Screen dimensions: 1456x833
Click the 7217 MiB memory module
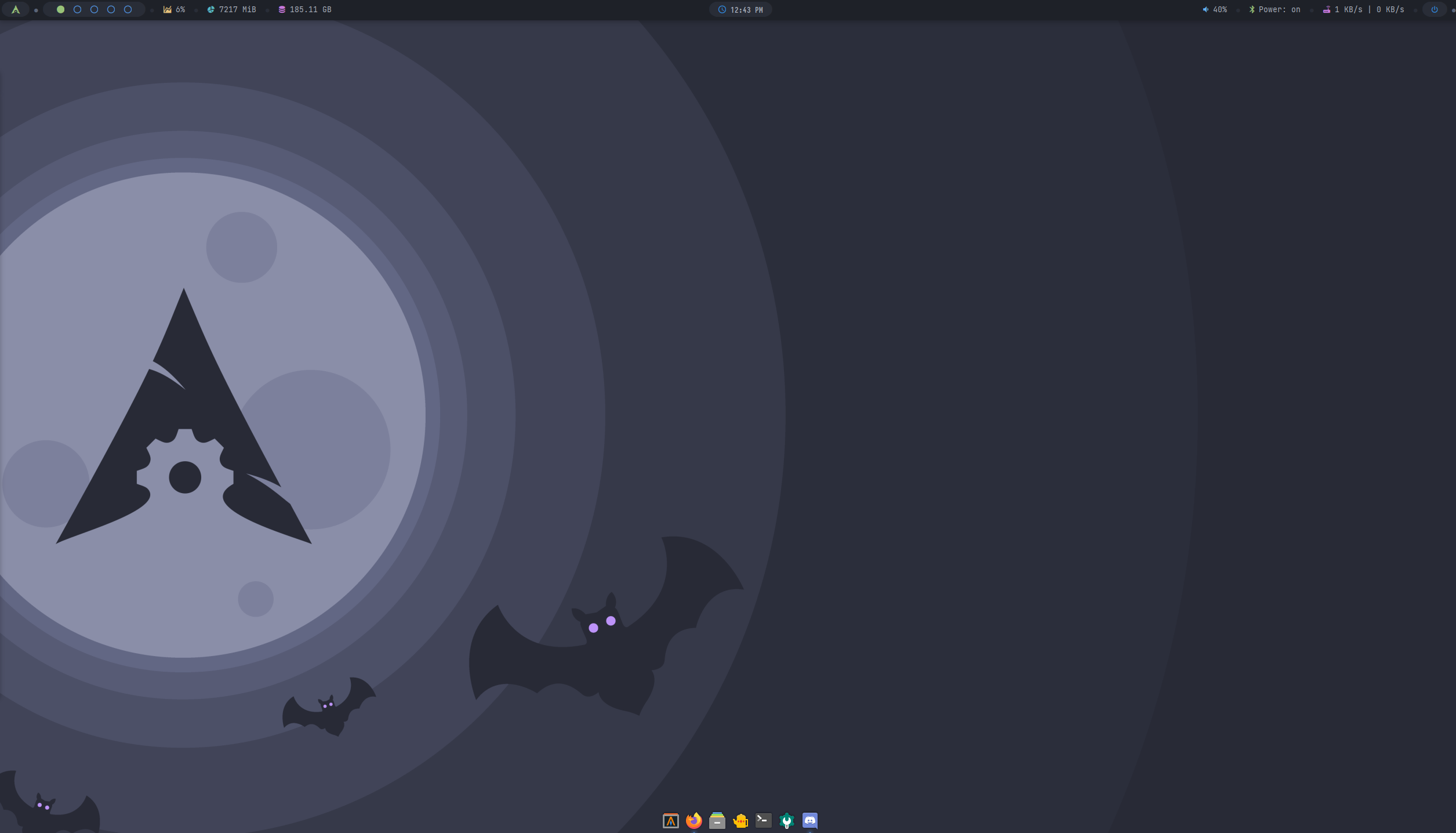pyautogui.click(x=232, y=10)
